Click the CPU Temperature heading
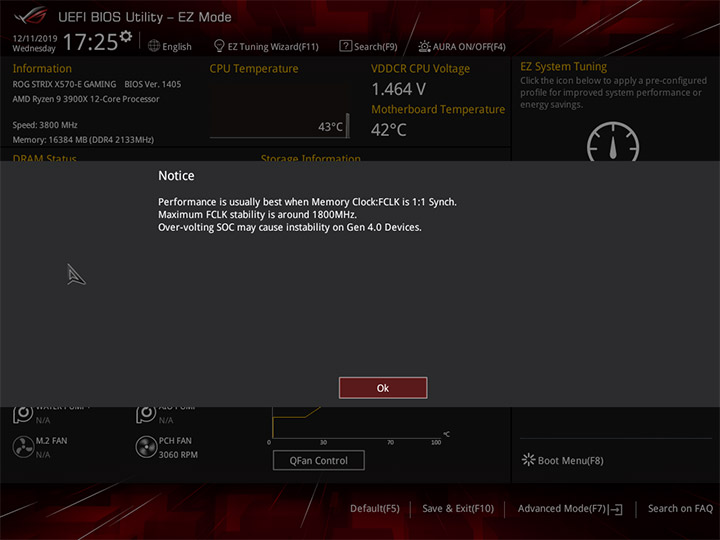The height and width of the screenshot is (540, 720). (254, 68)
